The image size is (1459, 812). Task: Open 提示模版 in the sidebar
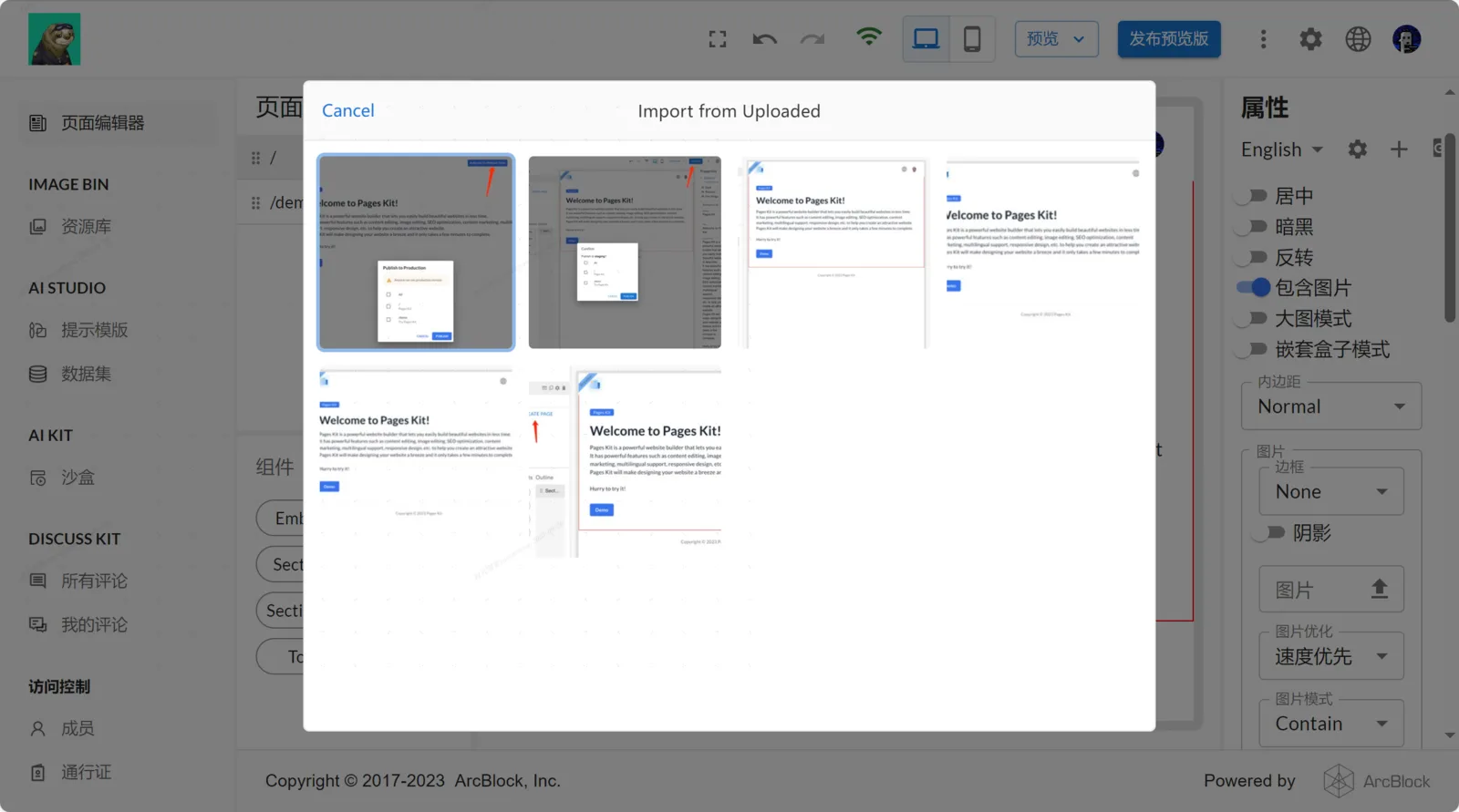tap(119, 330)
